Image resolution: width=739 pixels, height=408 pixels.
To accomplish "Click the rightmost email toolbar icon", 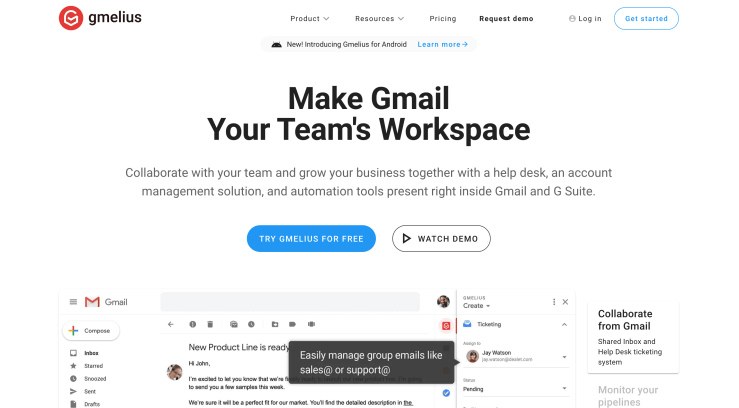I will [311, 324].
